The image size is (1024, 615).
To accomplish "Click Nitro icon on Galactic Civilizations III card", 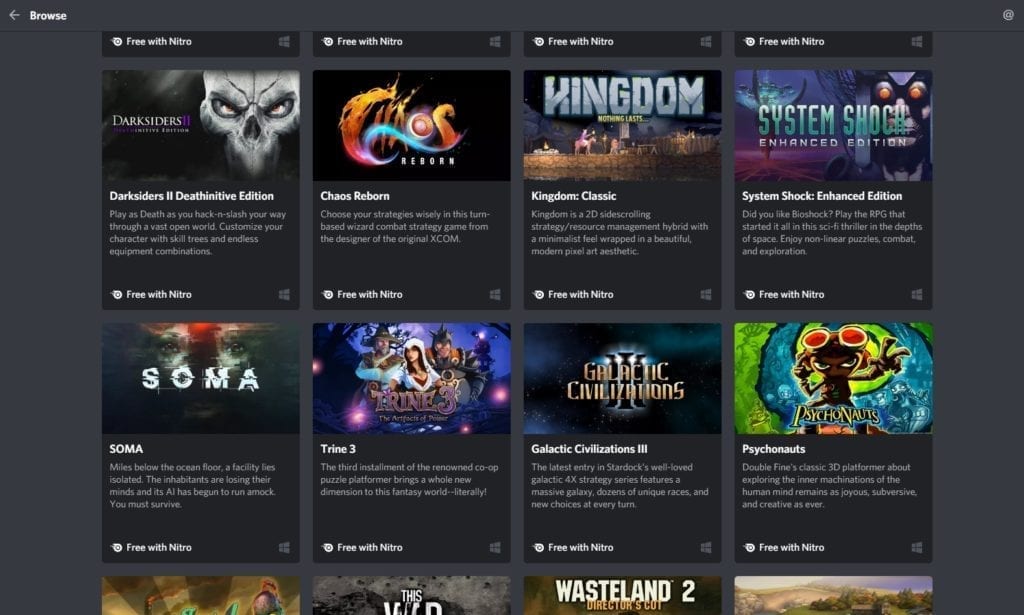I will pos(539,548).
